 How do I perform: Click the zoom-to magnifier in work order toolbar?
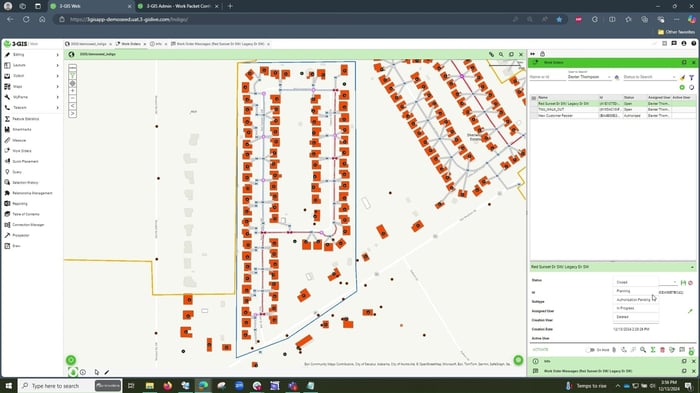tap(643, 350)
